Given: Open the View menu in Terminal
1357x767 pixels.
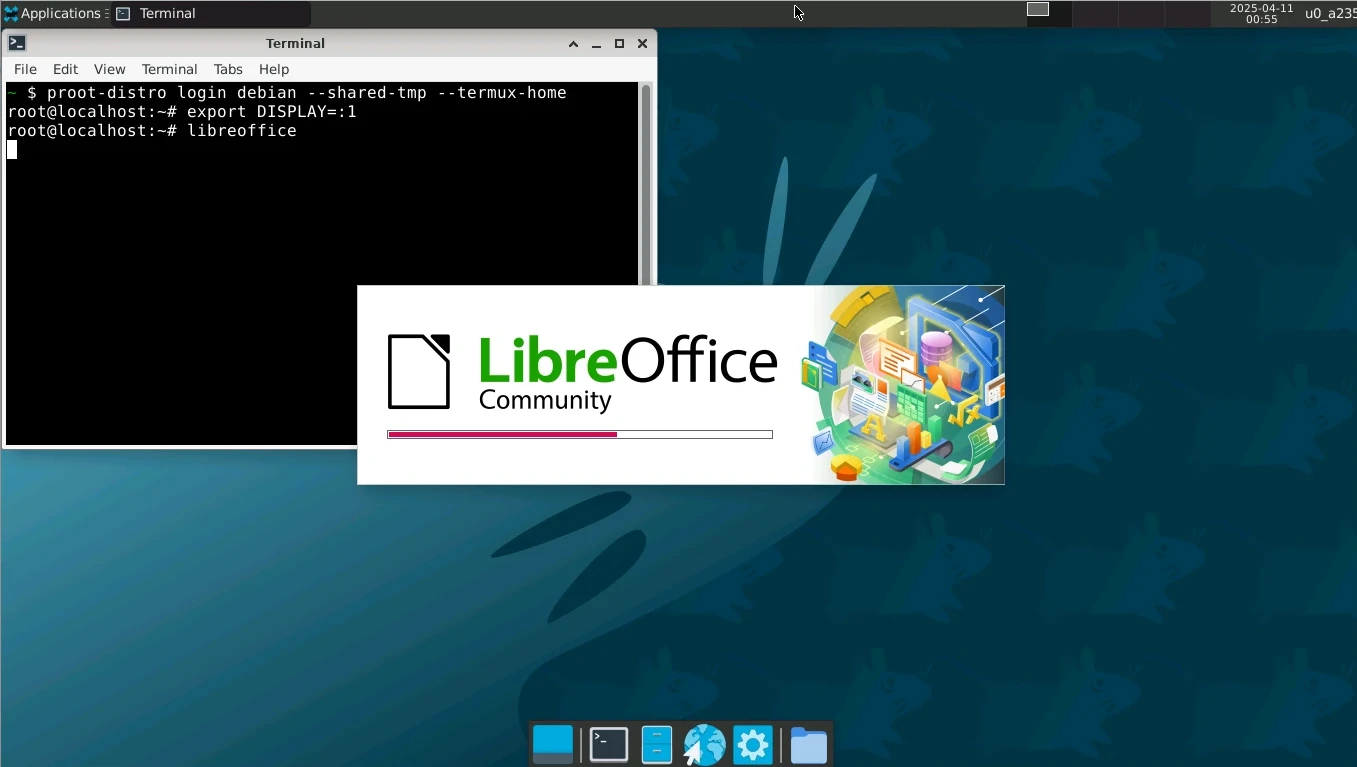Looking at the screenshot, I should coord(109,69).
